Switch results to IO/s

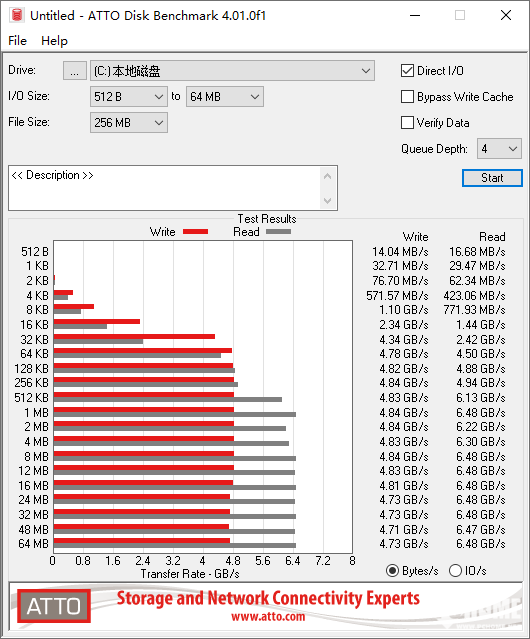tap(455, 571)
